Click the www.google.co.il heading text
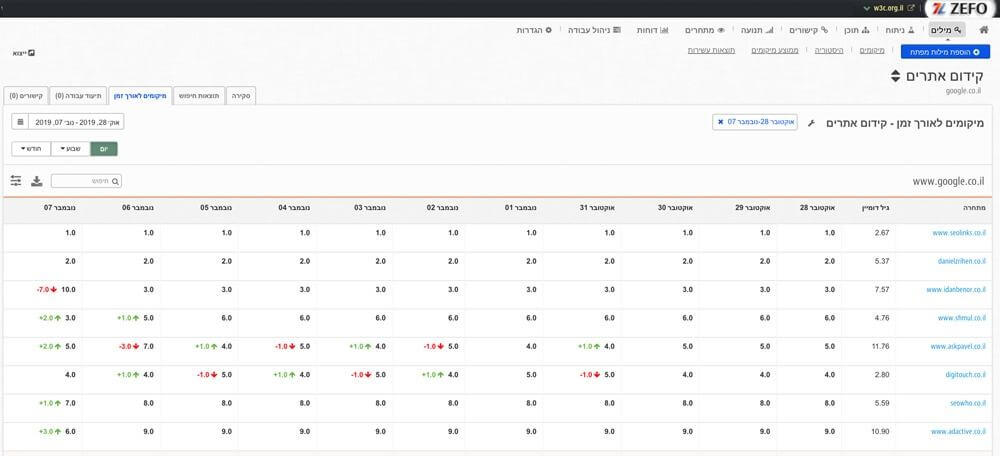The height and width of the screenshot is (456, 1000). click(x=949, y=181)
